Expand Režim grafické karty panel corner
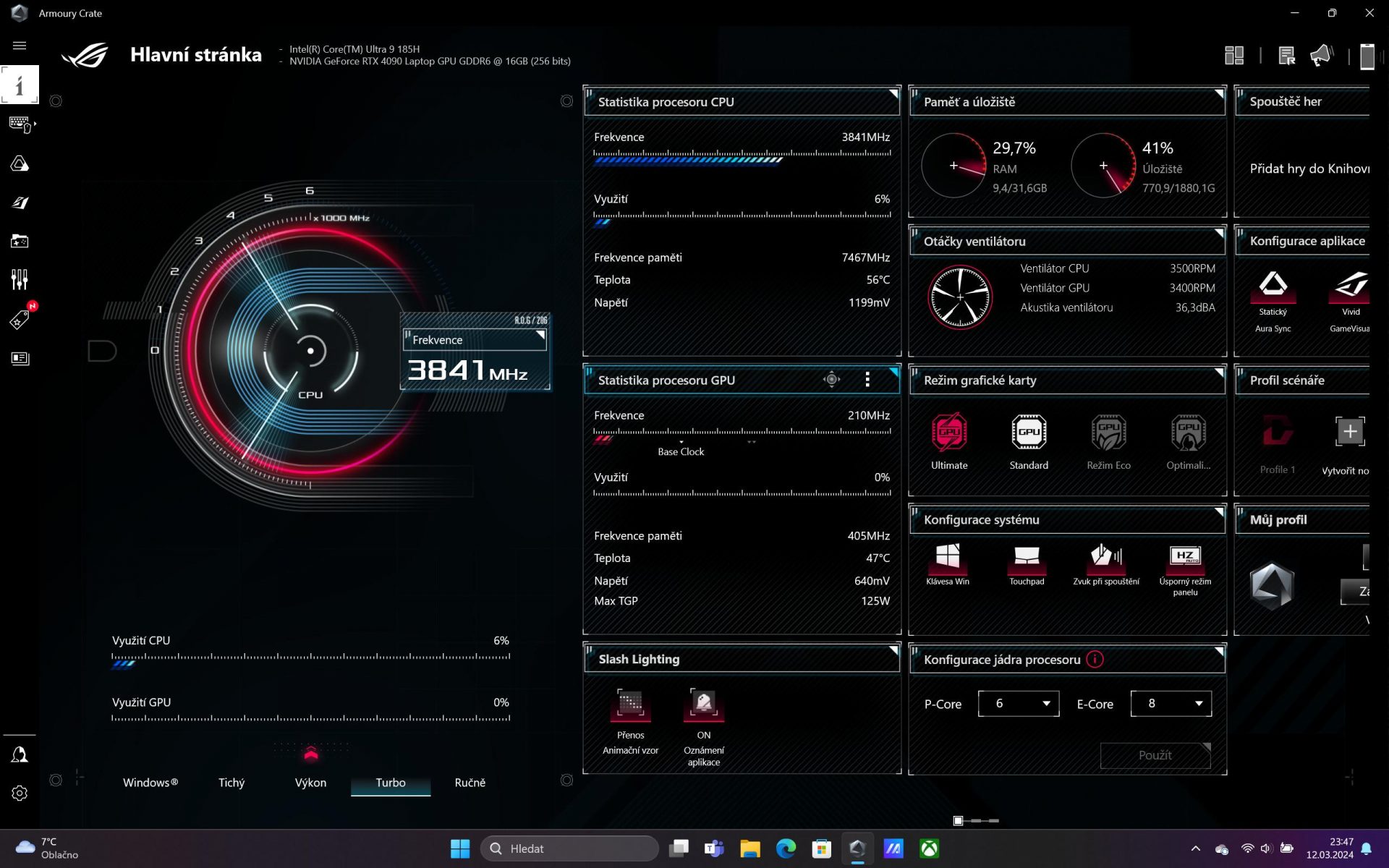 coord(1219,373)
